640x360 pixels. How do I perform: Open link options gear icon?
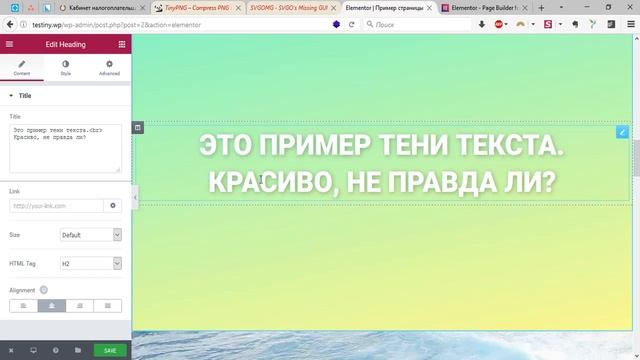(x=113, y=206)
